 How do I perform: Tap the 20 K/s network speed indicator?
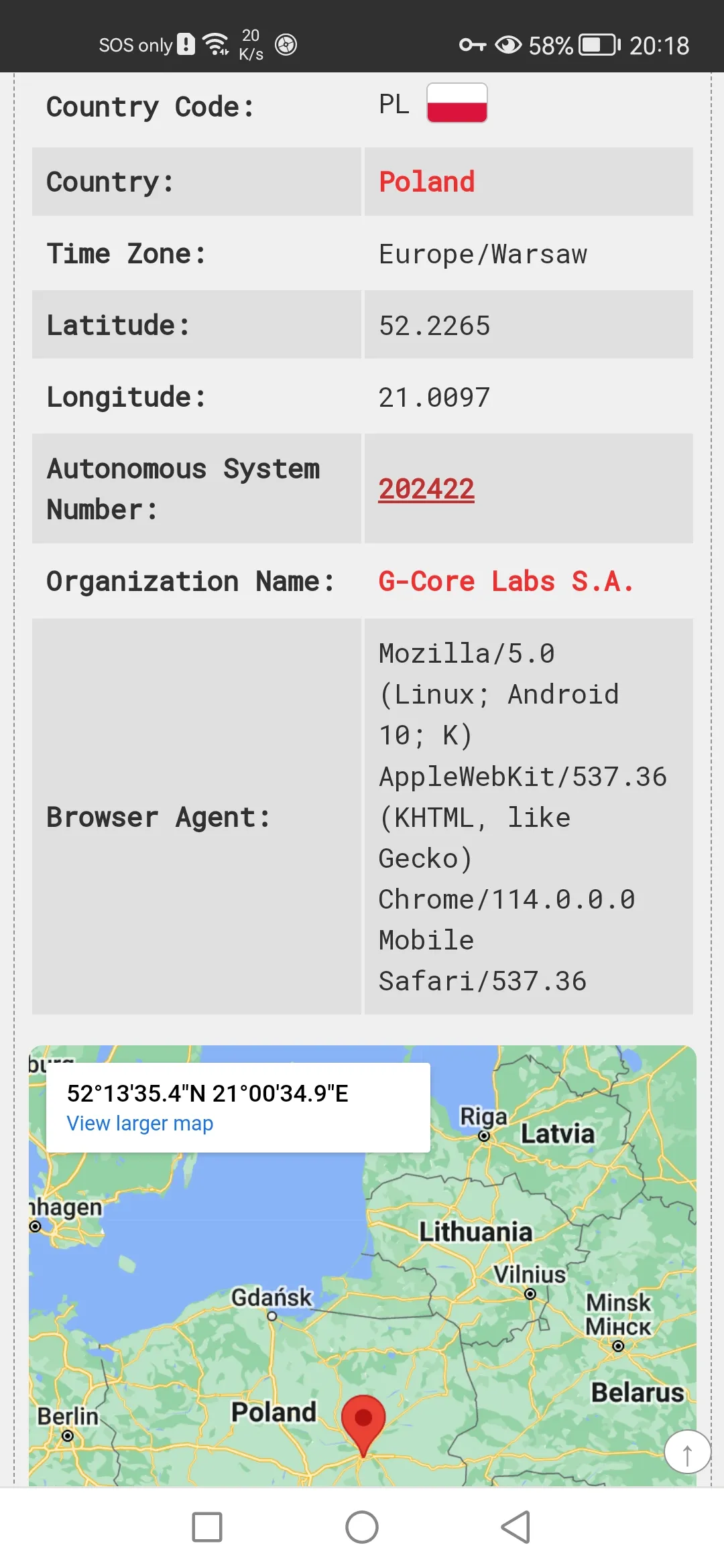tap(251, 44)
